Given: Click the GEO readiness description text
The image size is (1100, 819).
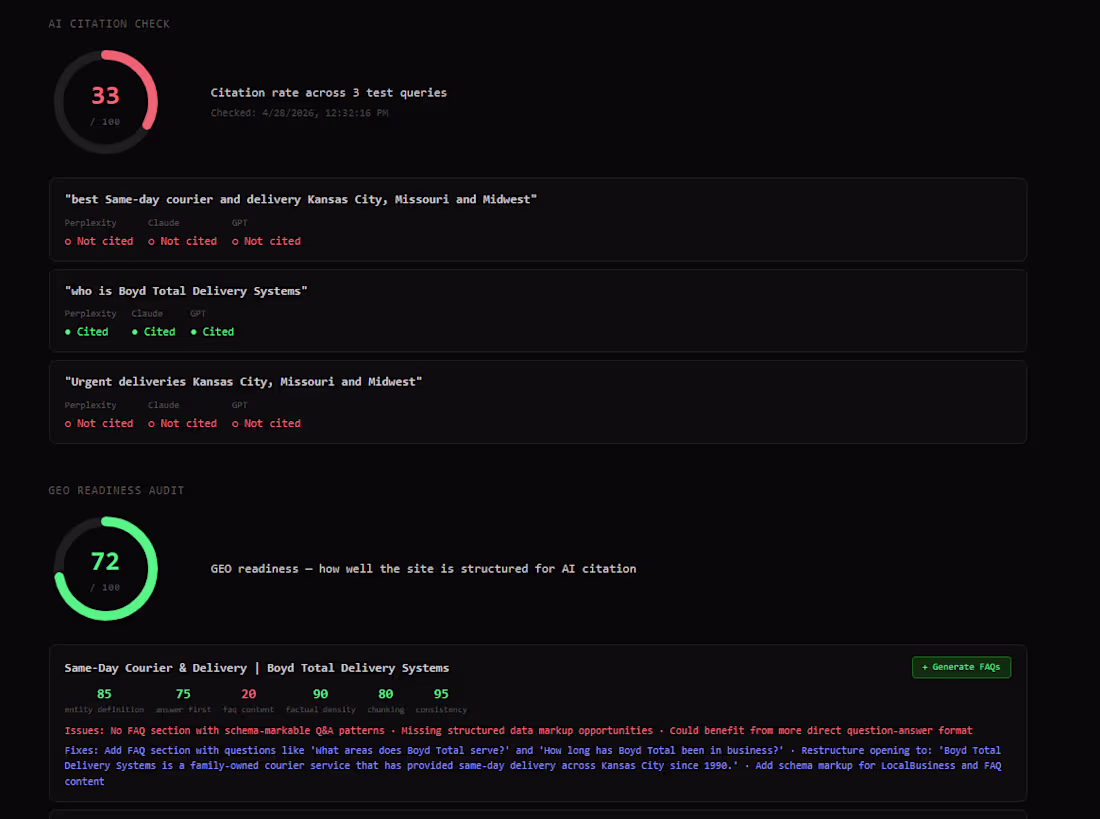Looking at the screenshot, I should pyautogui.click(x=423, y=569).
